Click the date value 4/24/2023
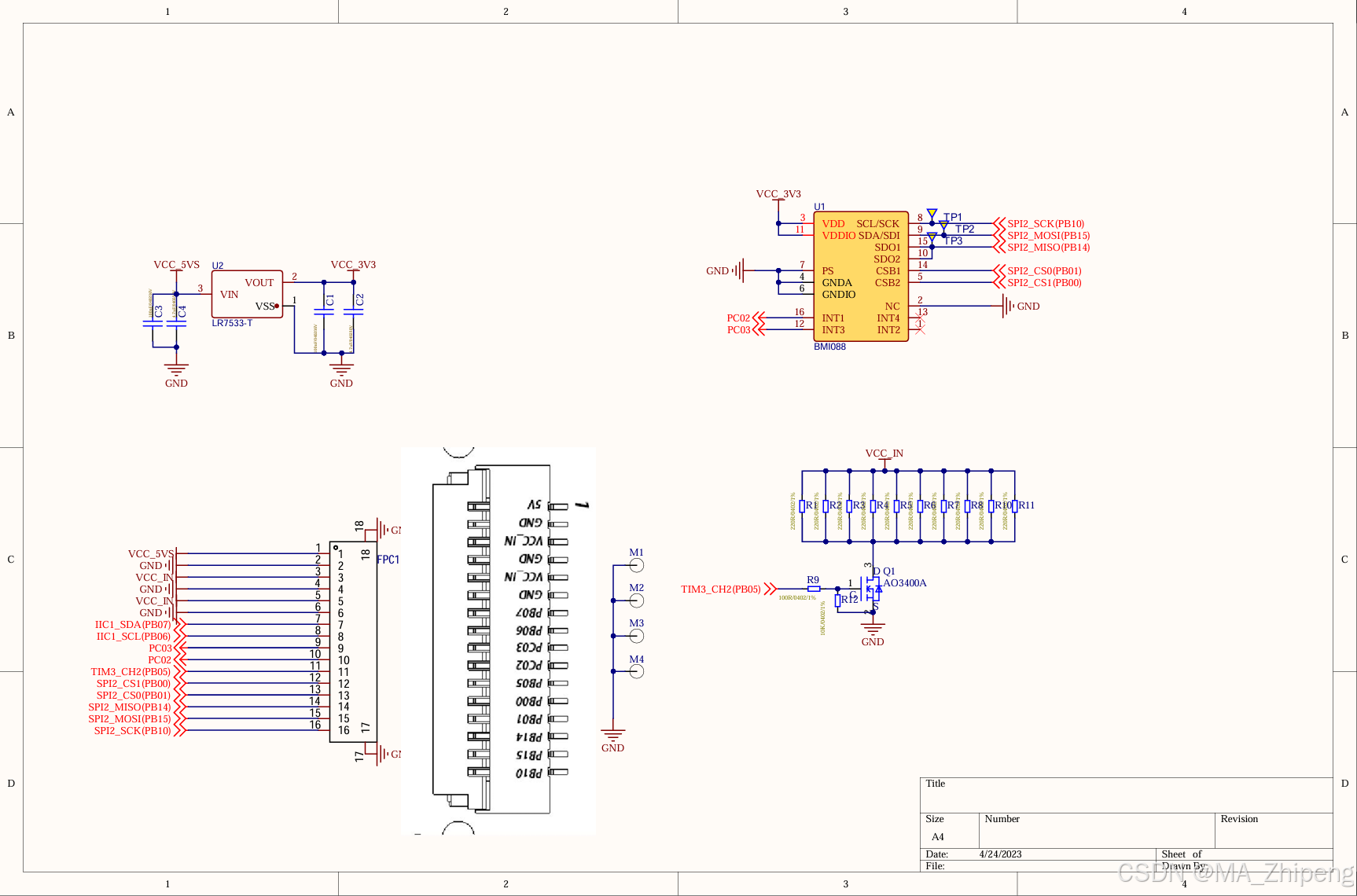The image size is (1357, 896). 1001,854
